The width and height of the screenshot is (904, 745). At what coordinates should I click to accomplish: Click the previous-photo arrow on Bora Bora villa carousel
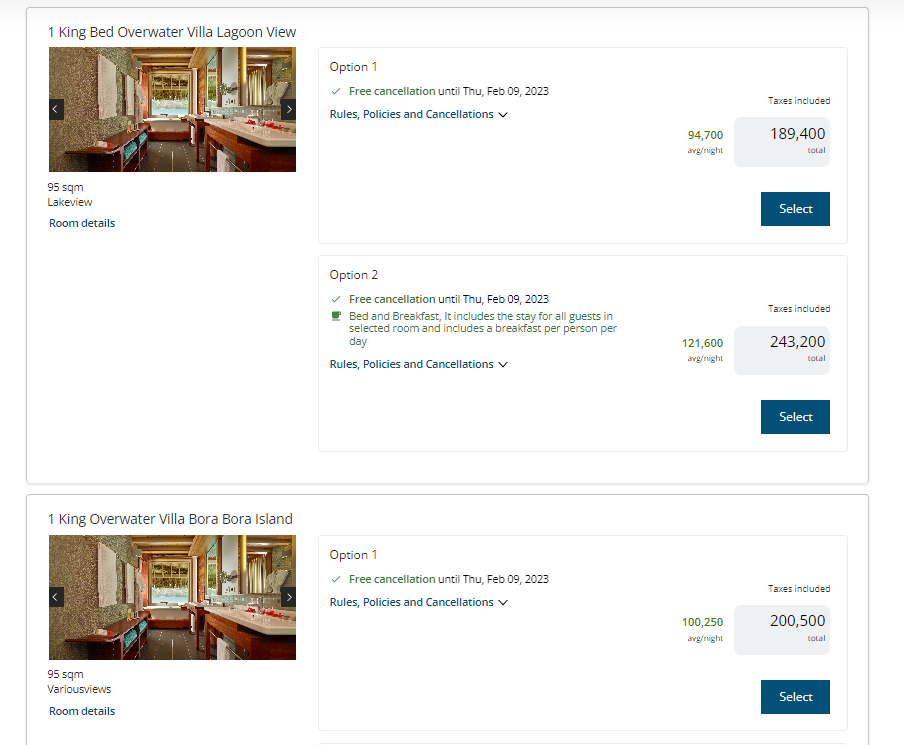point(55,597)
